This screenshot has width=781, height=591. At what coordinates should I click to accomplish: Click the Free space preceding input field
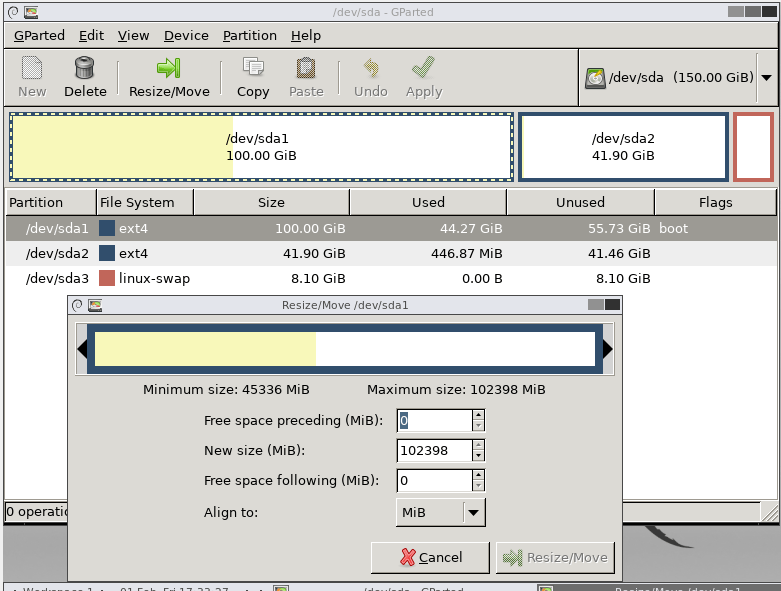pyautogui.click(x=434, y=421)
